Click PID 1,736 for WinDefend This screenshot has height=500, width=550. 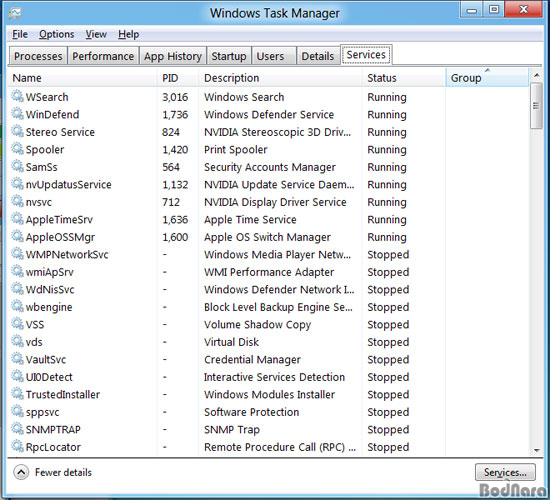click(175, 115)
